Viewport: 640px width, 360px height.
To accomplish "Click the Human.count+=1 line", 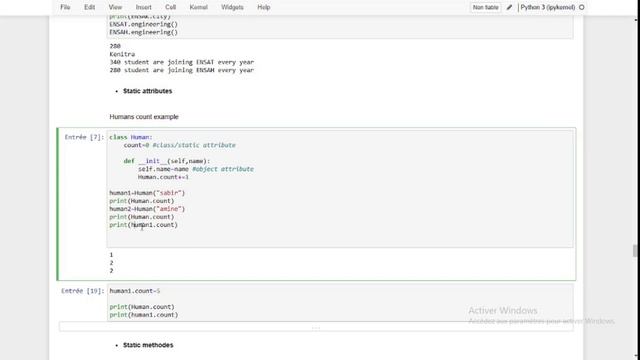I will [x=163, y=177].
